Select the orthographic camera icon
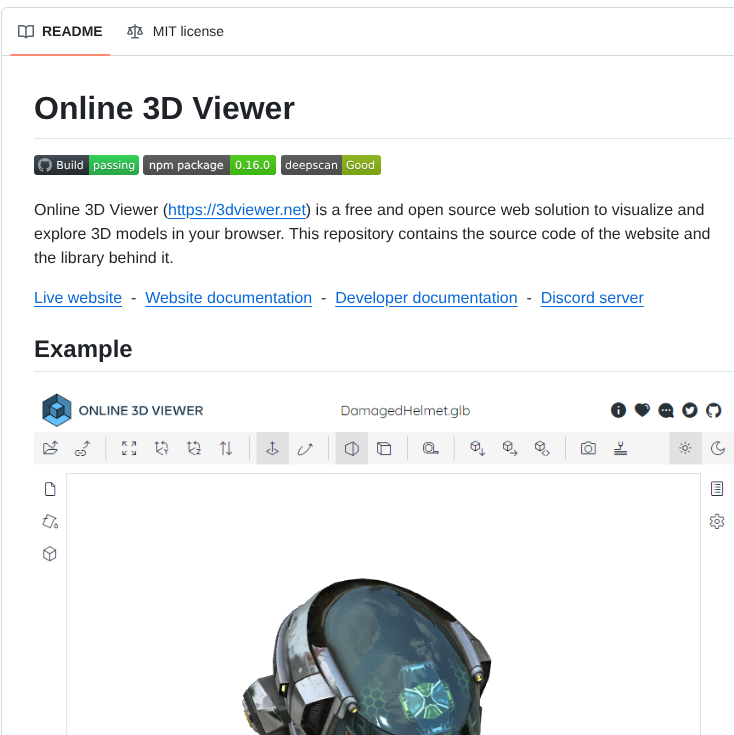The width and height of the screenshot is (734, 735). pyautogui.click(x=384, y=448)
